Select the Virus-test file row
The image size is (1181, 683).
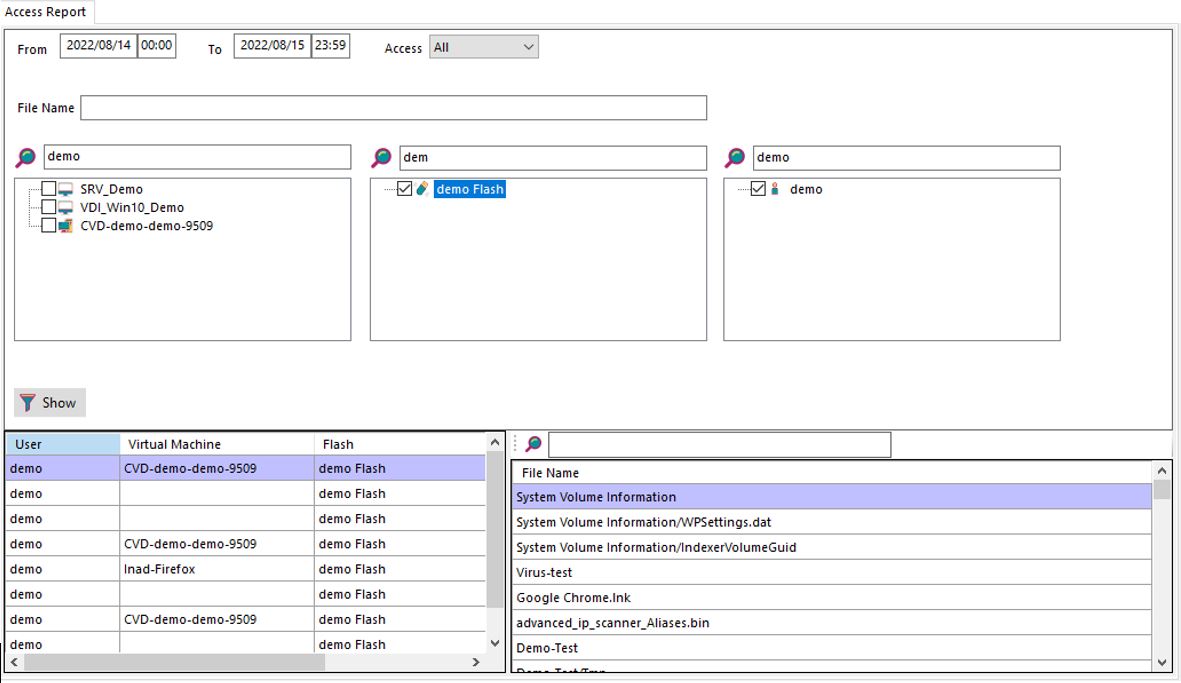pyautogui.click(x=830, y=572)
